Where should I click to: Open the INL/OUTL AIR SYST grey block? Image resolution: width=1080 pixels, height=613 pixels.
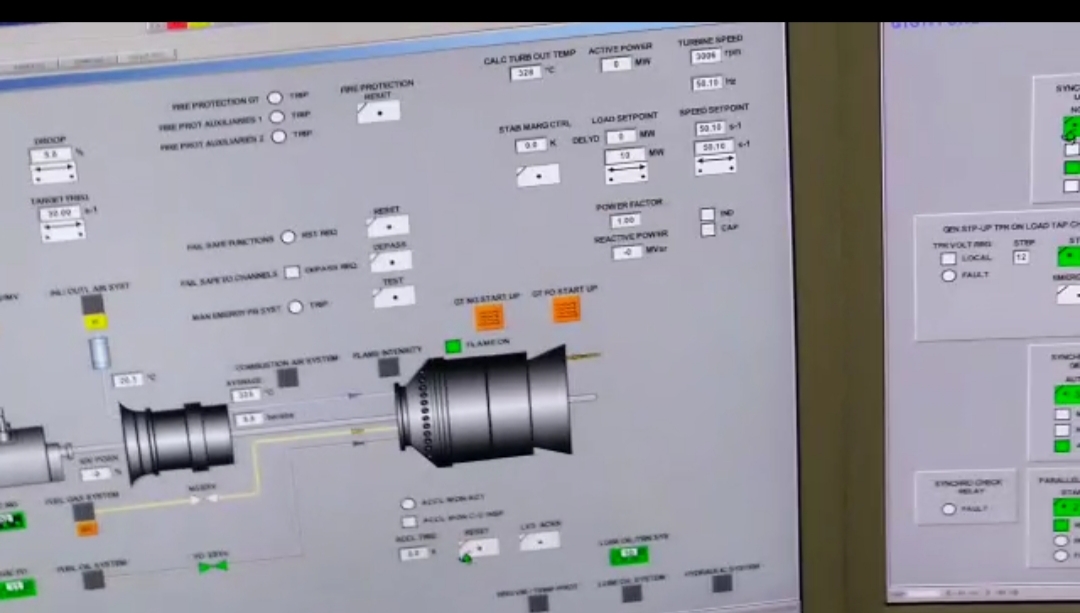(92, 304)
